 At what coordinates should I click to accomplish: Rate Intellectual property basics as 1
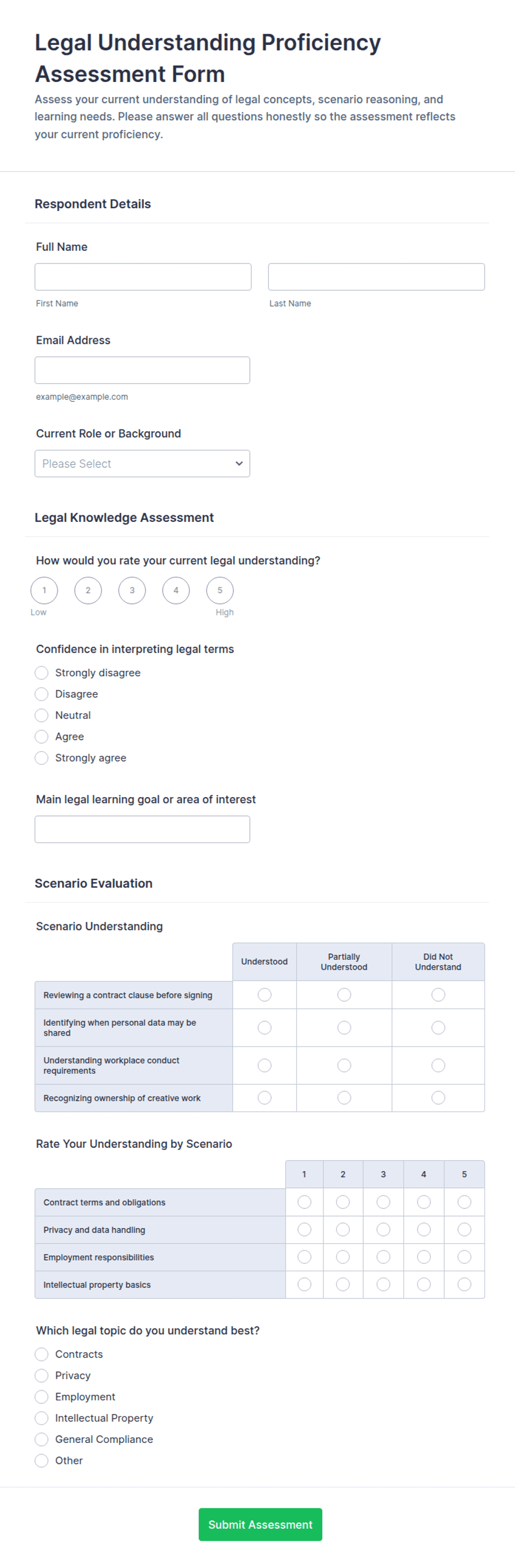(x=305, y=1285)
